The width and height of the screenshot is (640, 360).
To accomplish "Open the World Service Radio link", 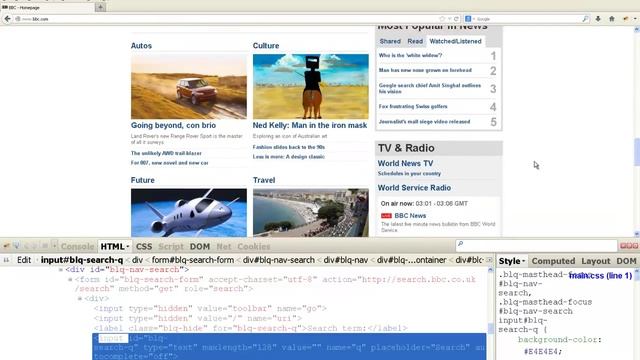I will tap(414, 188).
